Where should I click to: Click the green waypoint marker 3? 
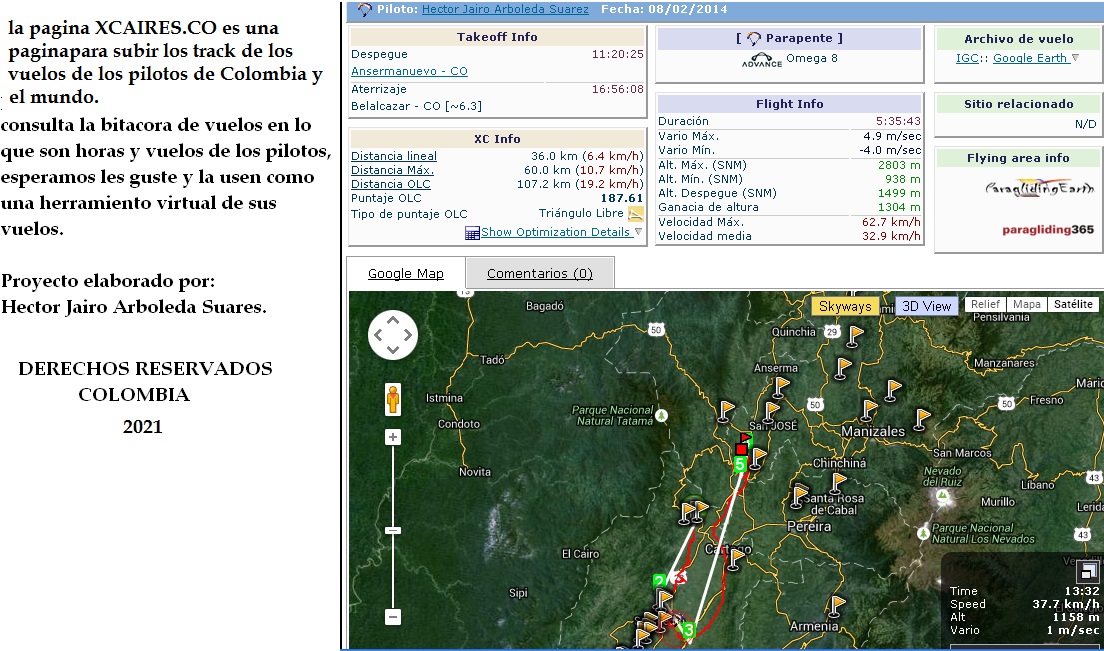(x=689, y=629)
